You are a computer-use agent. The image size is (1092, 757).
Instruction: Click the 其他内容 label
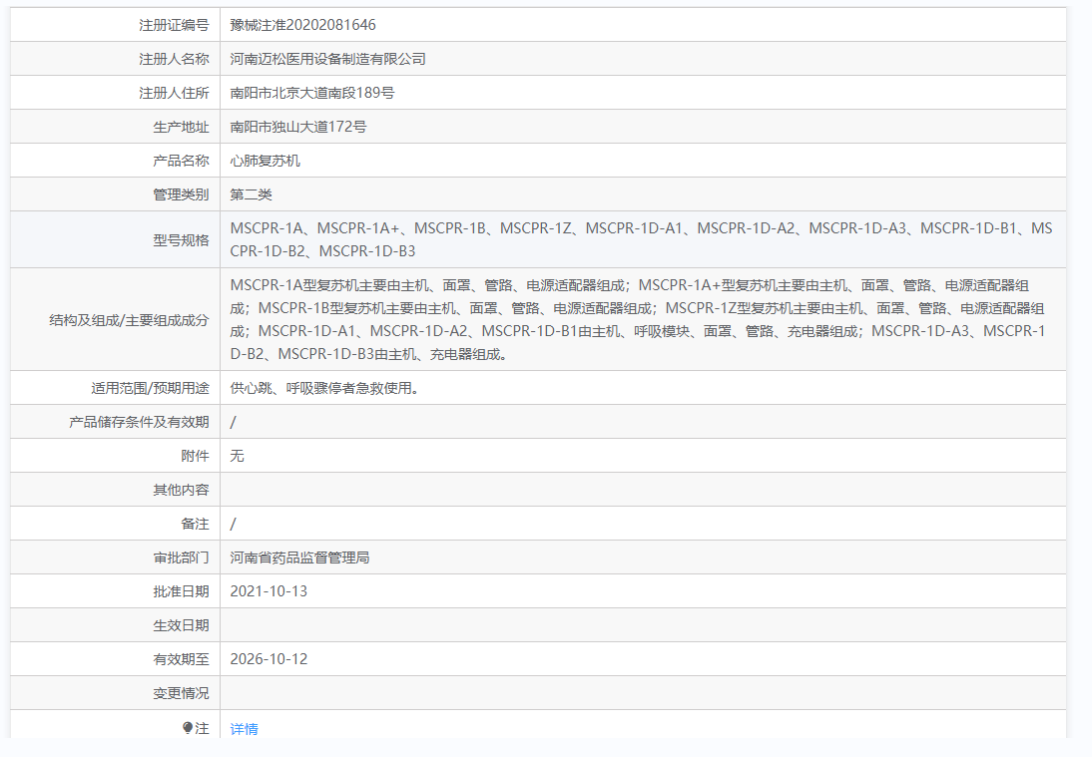point(181,490)
